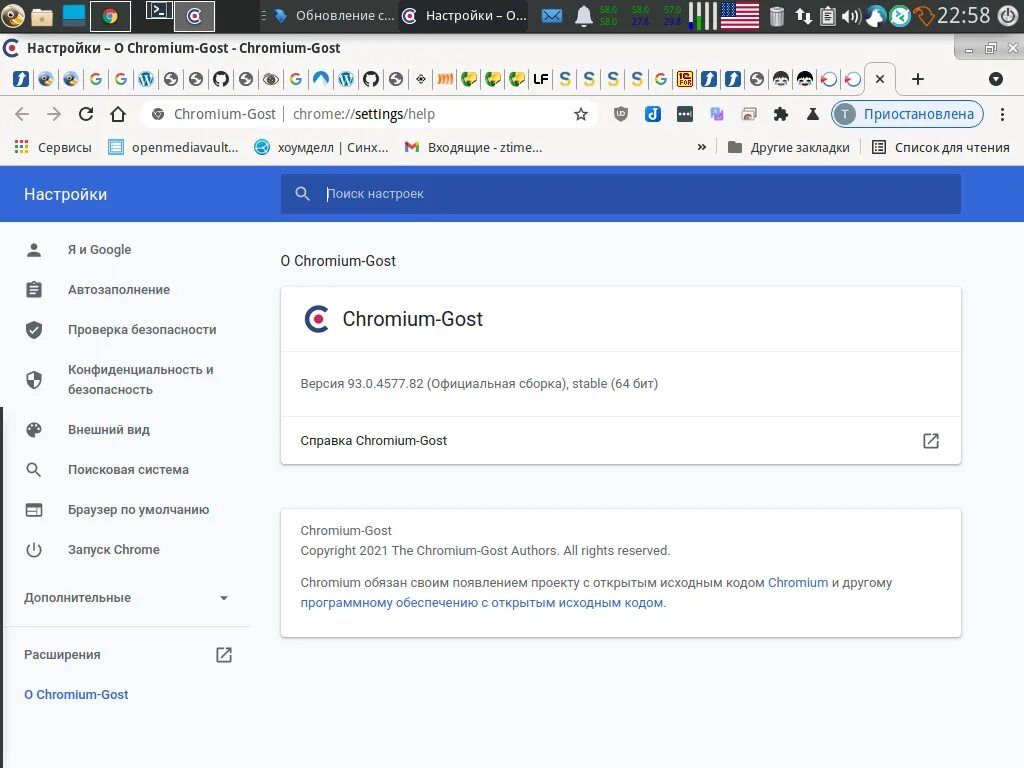1024x768 pixels.
Task: Open the tab search dropdown arrow
Action: 995,79
